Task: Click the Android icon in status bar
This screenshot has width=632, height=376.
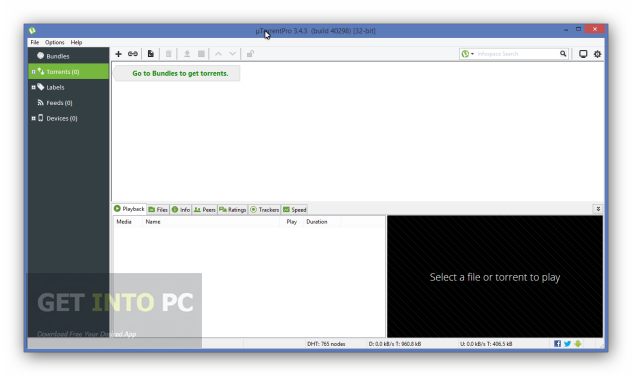Action: tap(578, 344)
